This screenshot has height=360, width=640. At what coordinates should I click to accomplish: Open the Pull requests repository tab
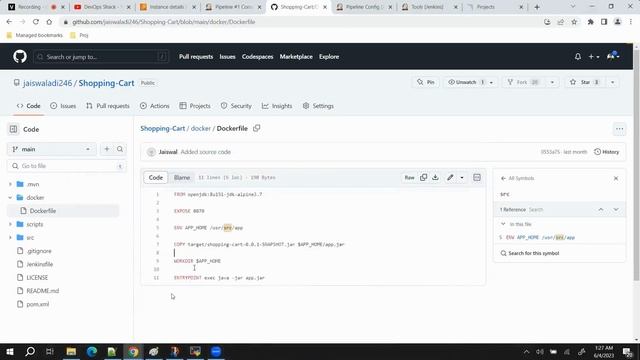pyautogui.click(x=108, y=106)
